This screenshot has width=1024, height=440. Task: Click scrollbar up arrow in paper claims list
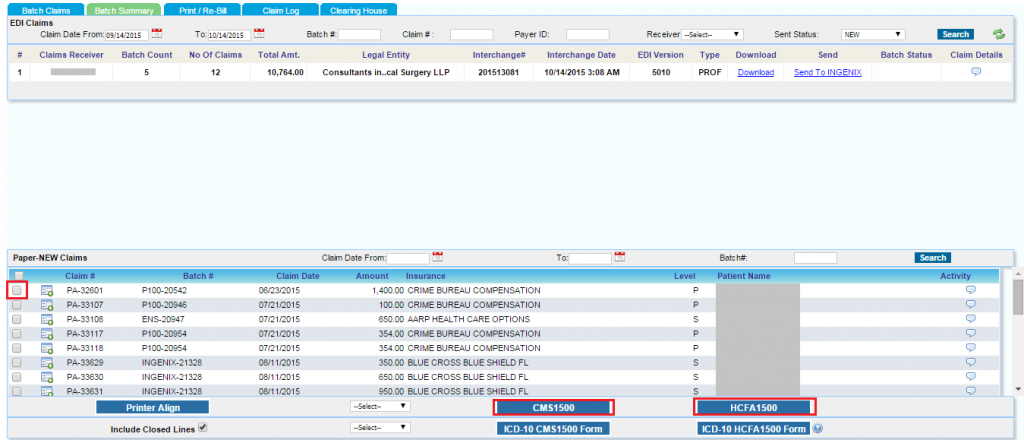point(1017,274)
